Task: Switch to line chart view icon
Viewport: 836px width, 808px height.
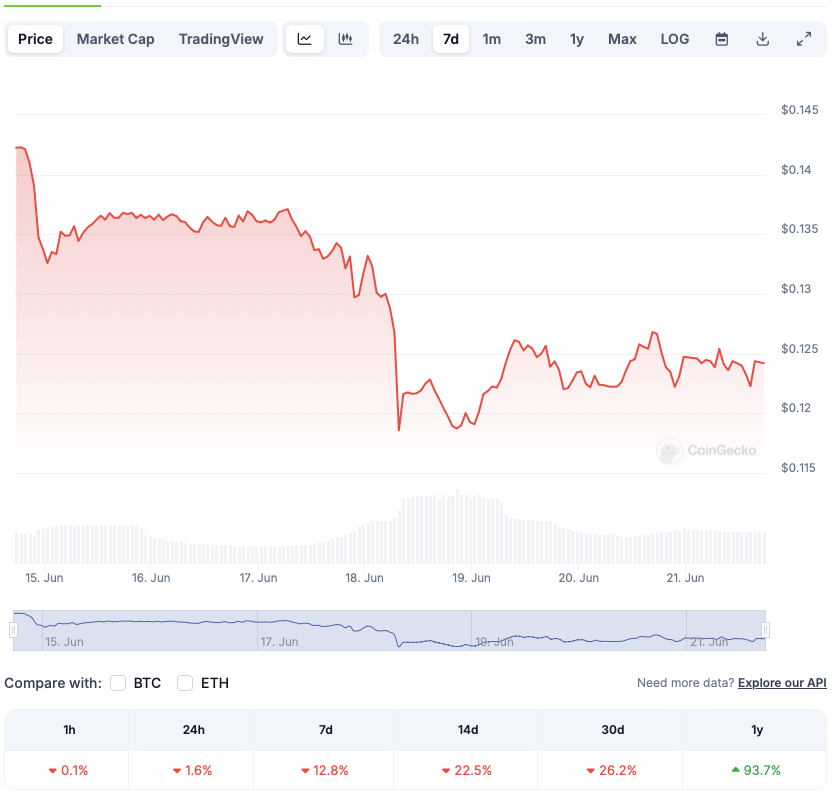Action: click(305, 39)
